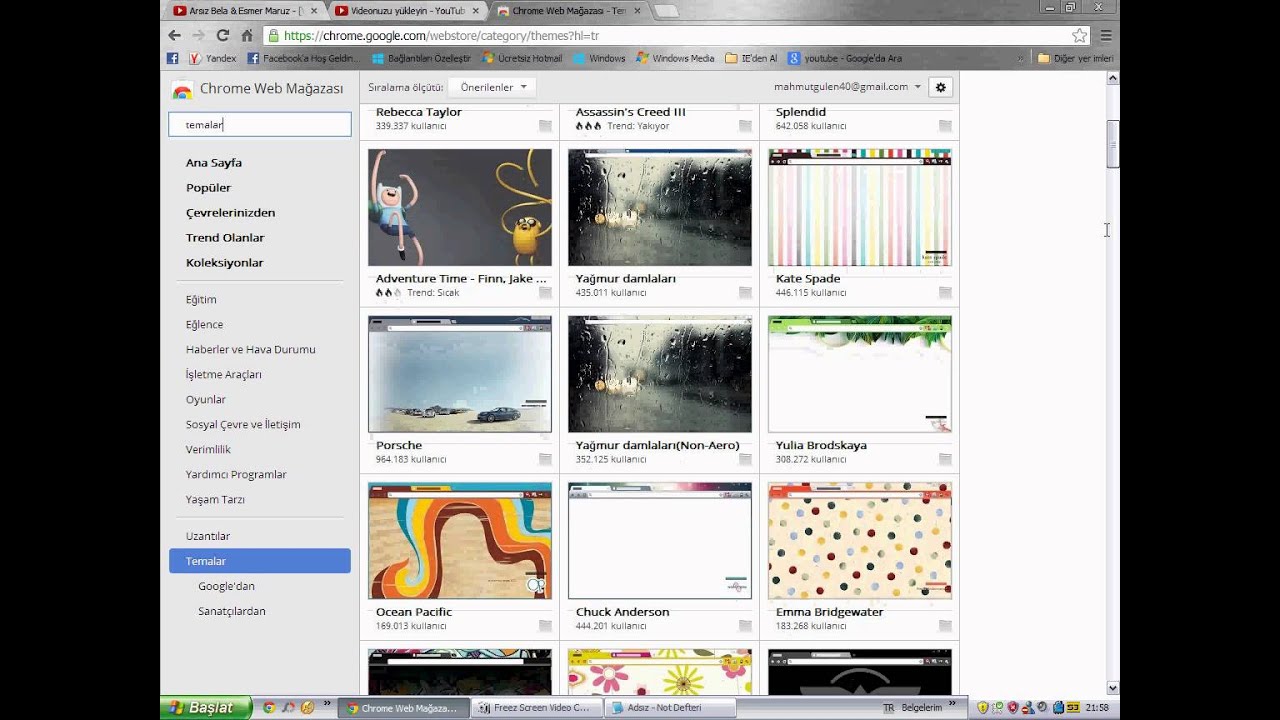Close the Videonuzu yükleyin YouTube tab

[x=475, y=10]
